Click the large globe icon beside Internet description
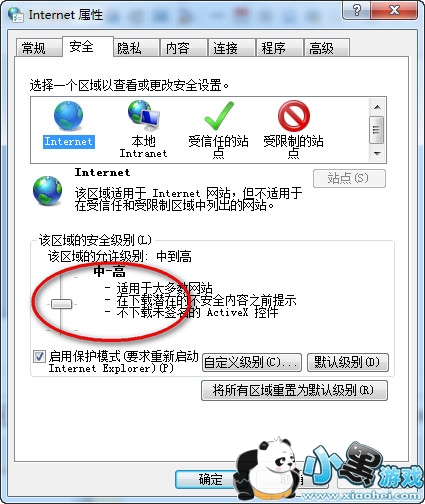Image resolution: width=425 pixels, height=504 pixels. 47,190
